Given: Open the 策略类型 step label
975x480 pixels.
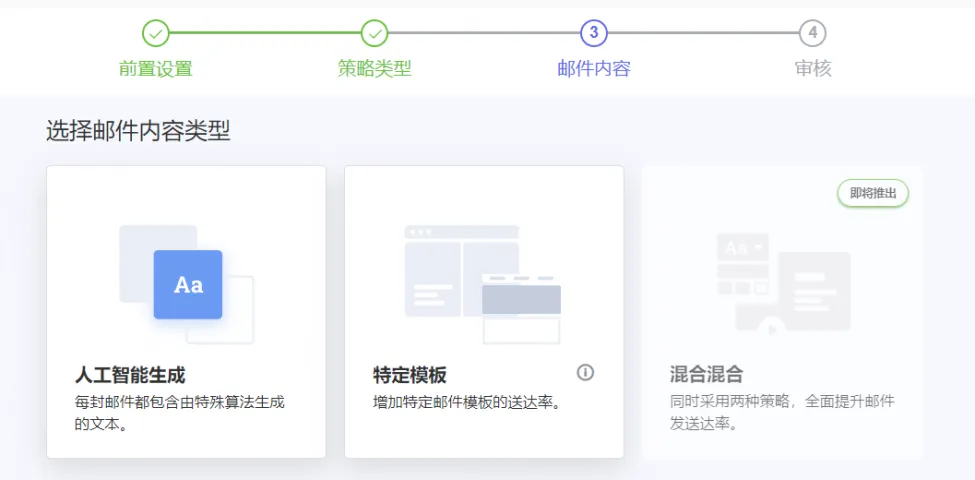Looking at the screenshot, I should (x=374, y=69).
